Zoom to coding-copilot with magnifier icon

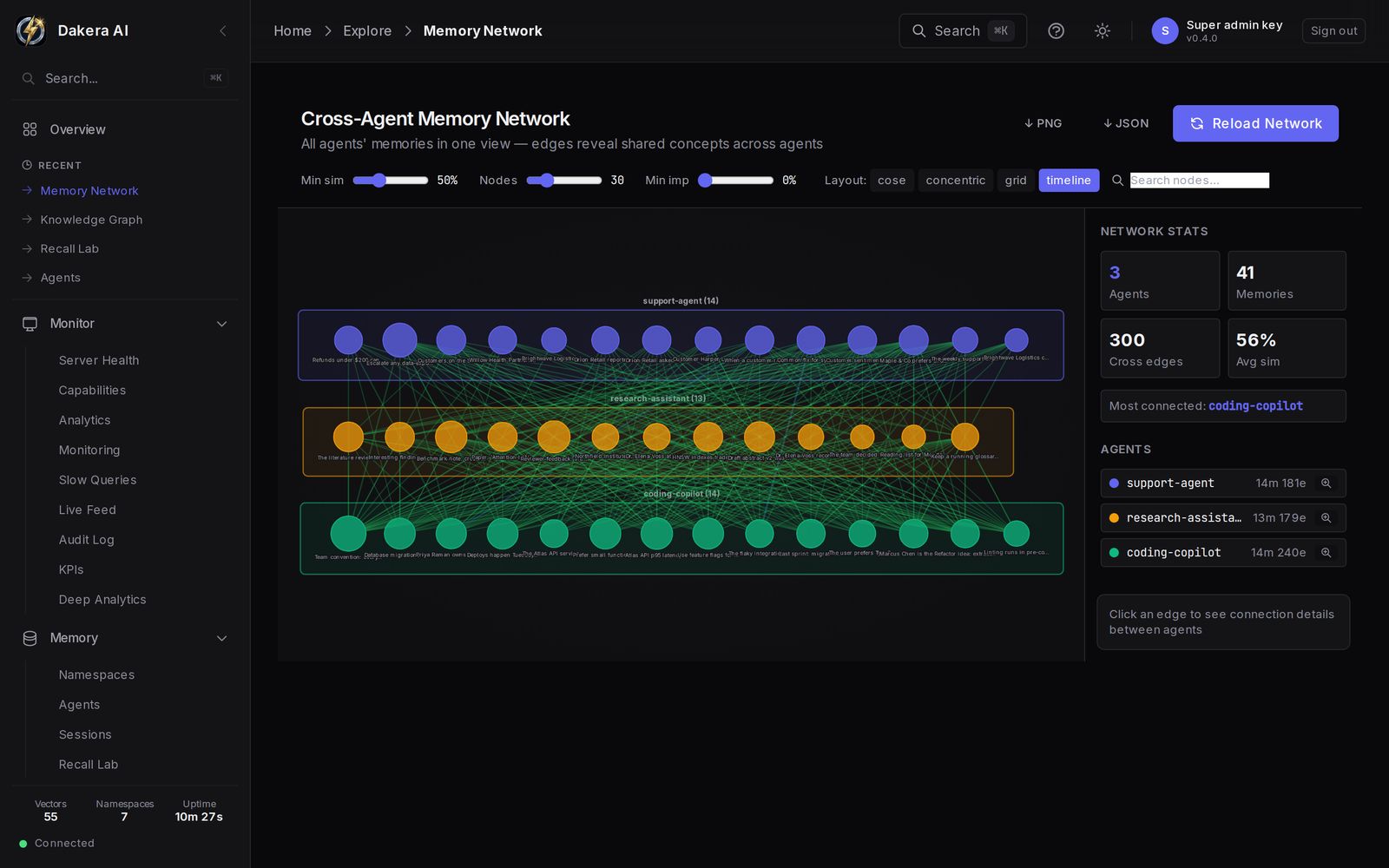[1326, 553]
